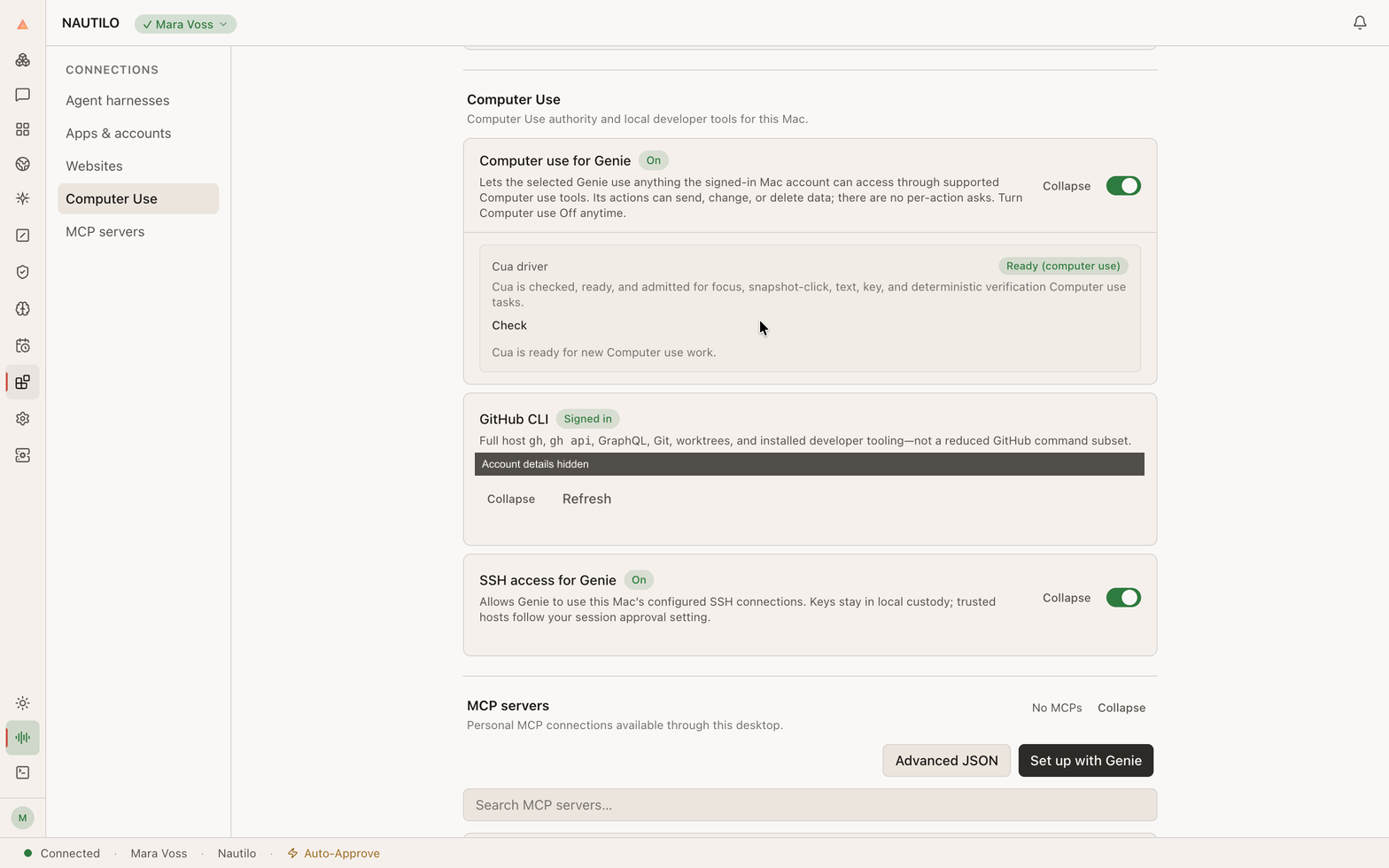Open the chat bubble sidebar icon

click(x=23, y=95)
